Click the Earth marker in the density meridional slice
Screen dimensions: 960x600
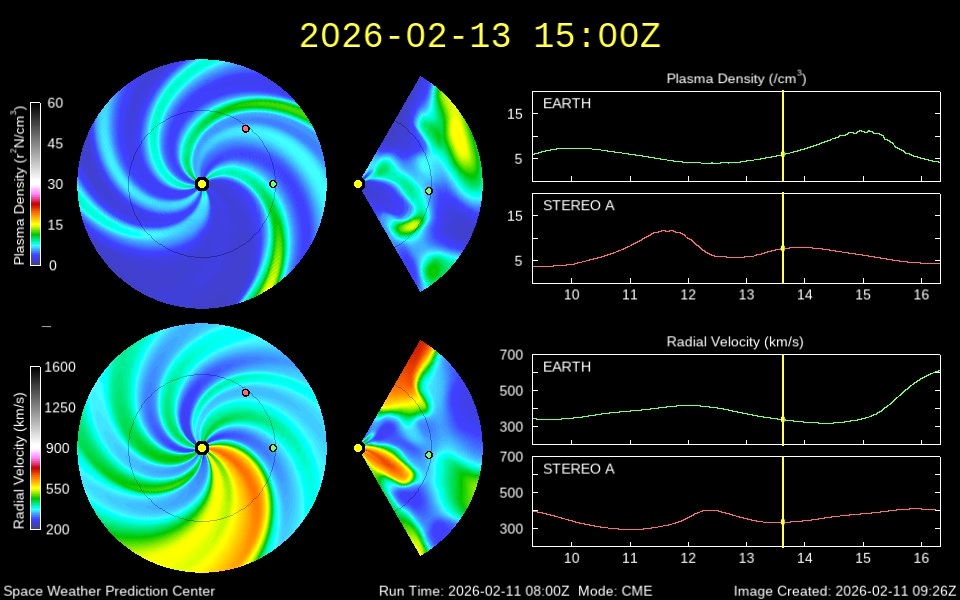429,191
